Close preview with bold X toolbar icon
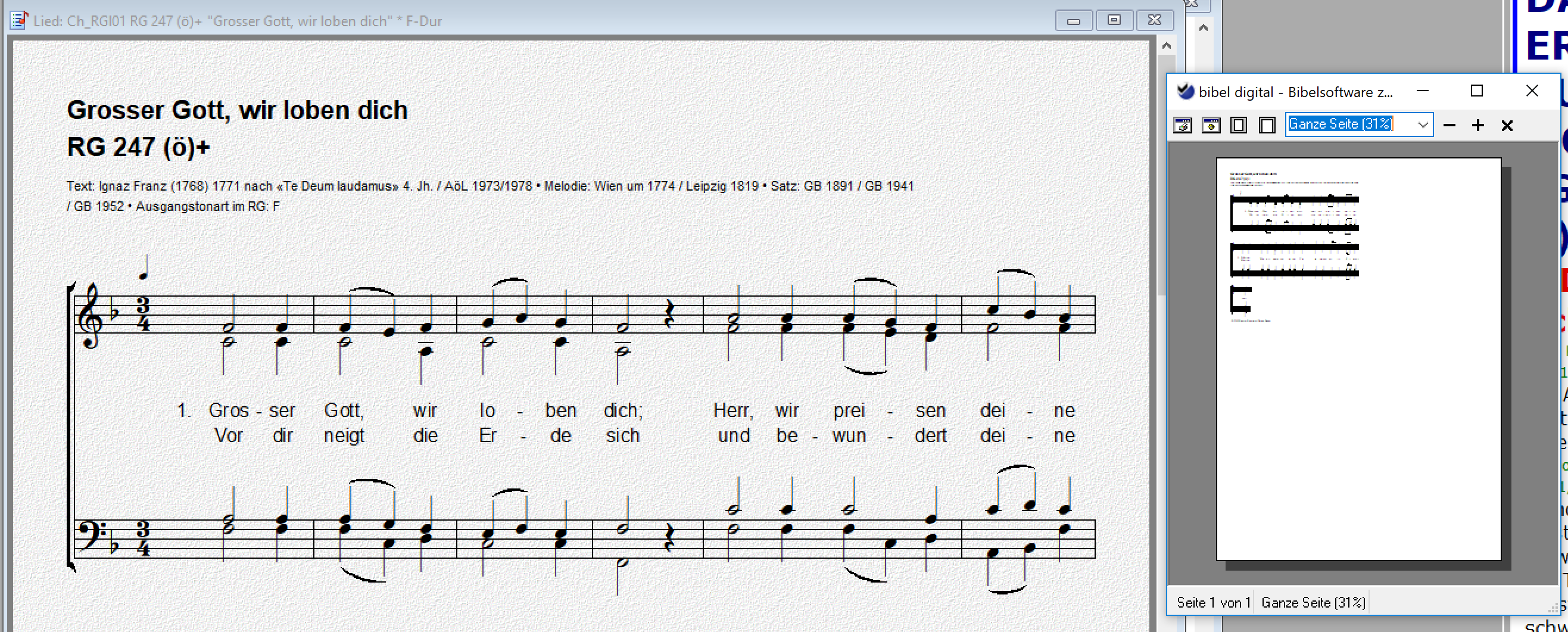This screenshot has width=1568, height=632. tap(1507, 126)
